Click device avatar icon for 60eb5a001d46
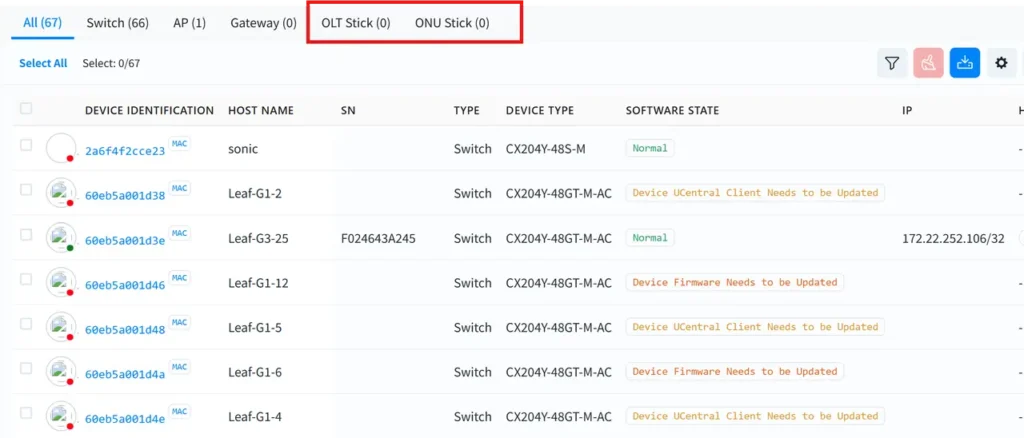This screenshot has width=1024, height=438. click(x=61, y=283)
